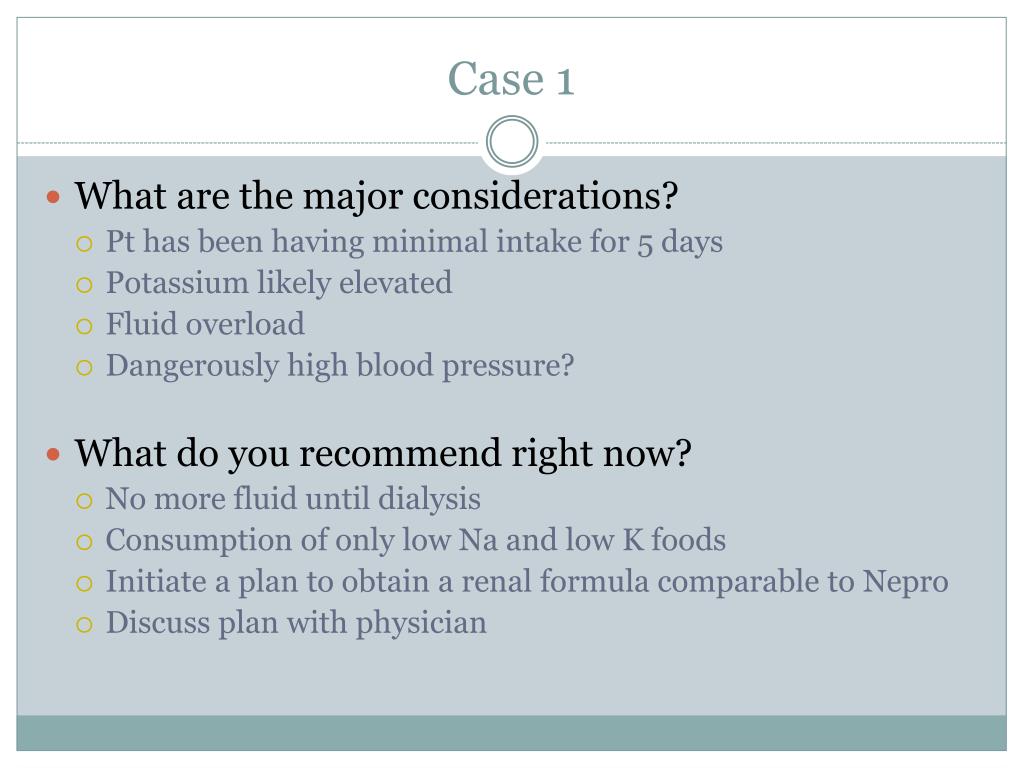
Task: Click the Case 1 slide title
Action: (511, 79)
